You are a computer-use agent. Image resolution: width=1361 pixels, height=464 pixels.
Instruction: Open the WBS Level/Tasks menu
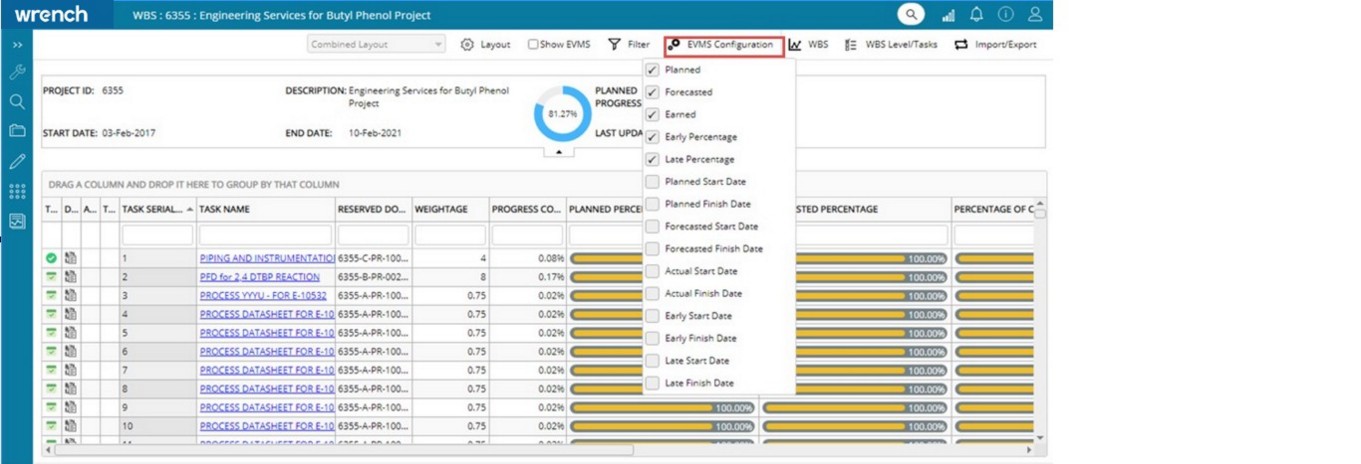[891, 45]
